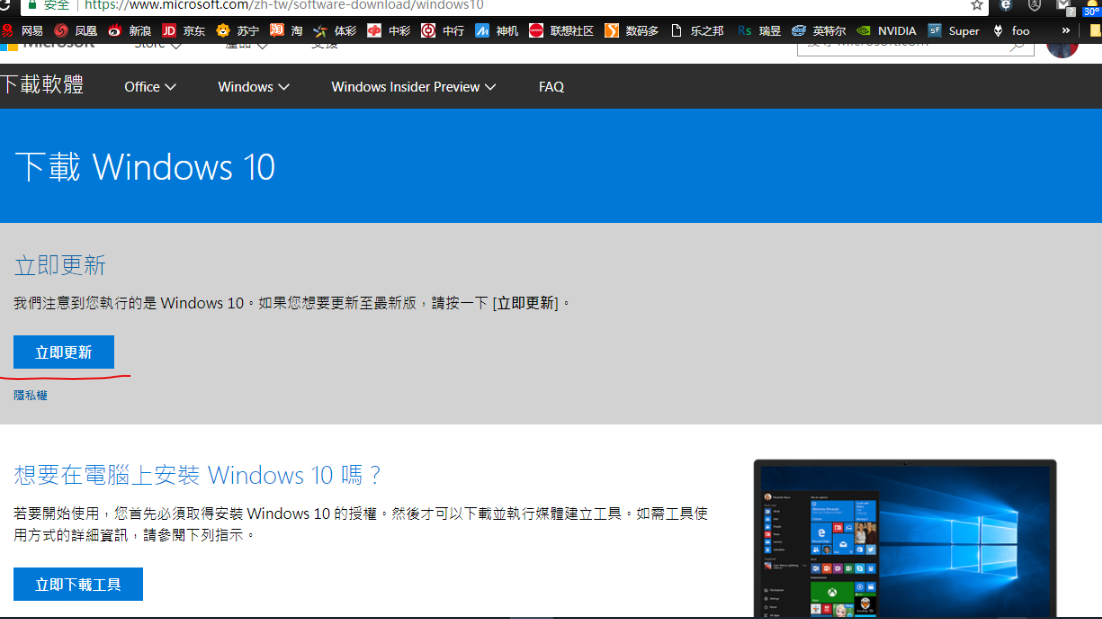The image size is (1102, 619).
Task: Expand Windows Insider Preview dropdown
Action: point(413,87)
